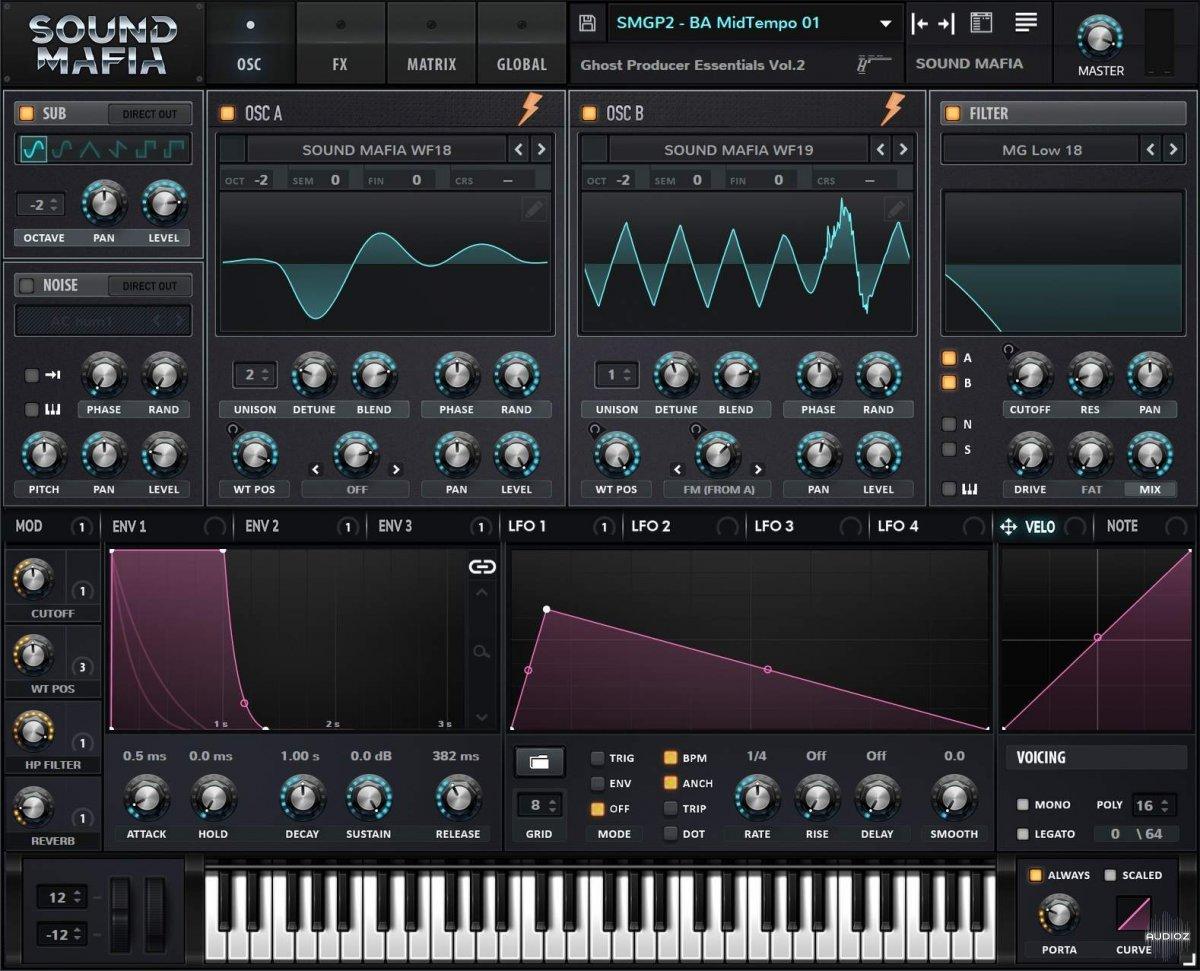Enable DIRECT OUT for the NOISE oscillator
This screenshot has width=1200, height=971.
pyautogui.click(x=149, y=286)
